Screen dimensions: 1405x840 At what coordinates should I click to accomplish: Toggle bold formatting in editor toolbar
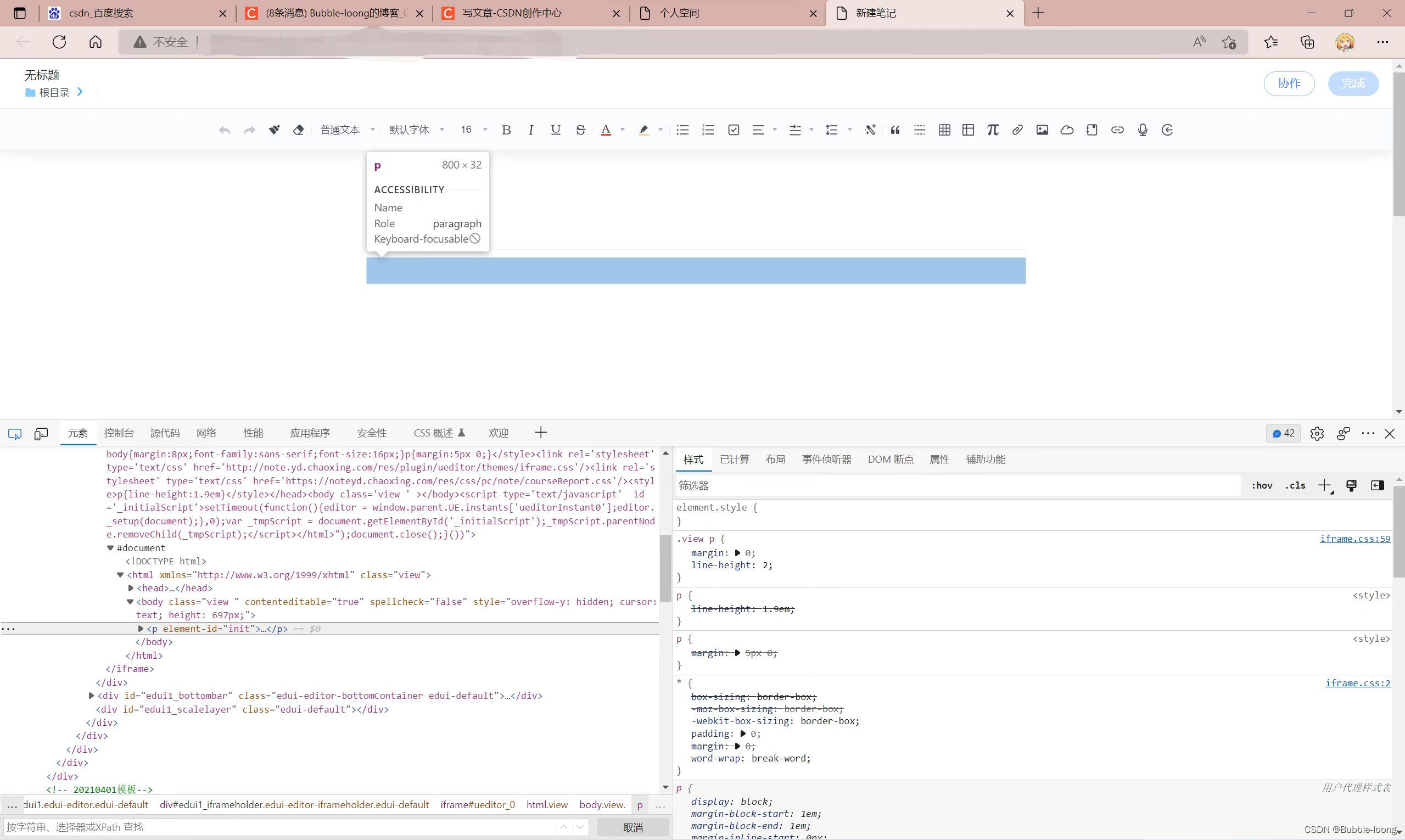pos(506,130)
